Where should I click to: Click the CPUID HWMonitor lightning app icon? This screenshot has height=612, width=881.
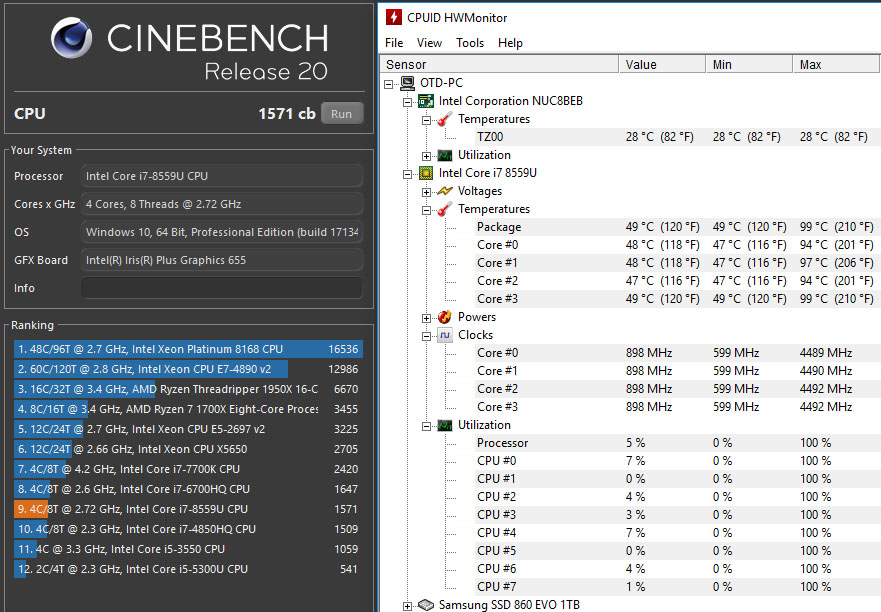click(x=393, y=17)
